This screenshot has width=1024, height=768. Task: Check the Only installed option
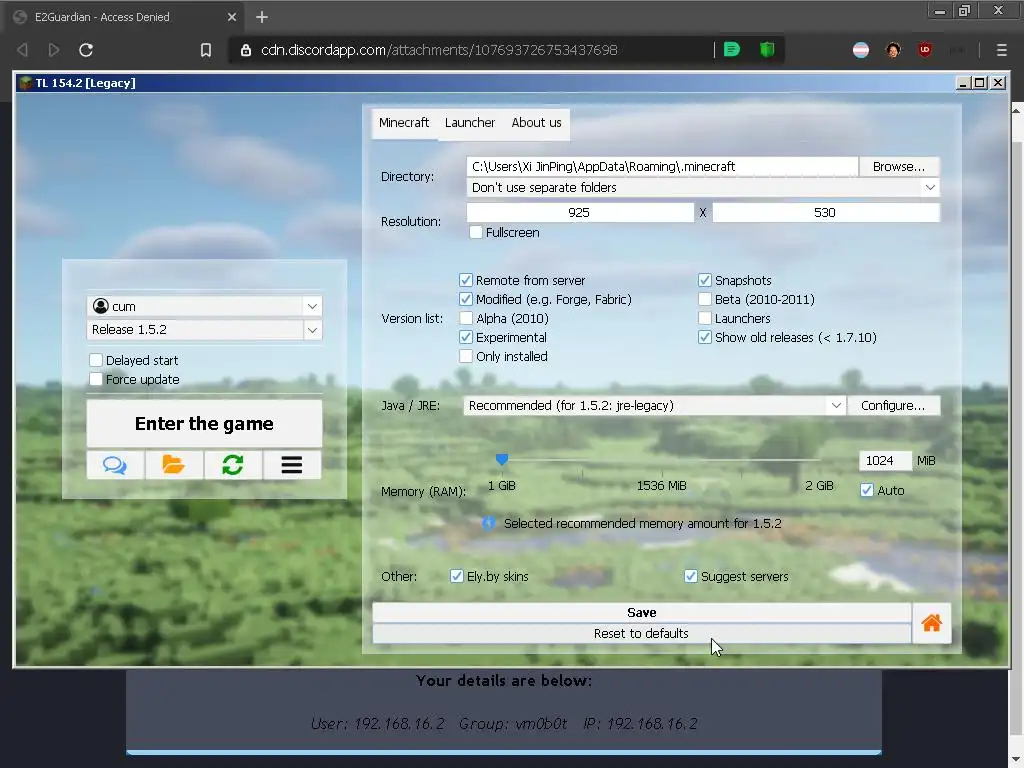466,356
